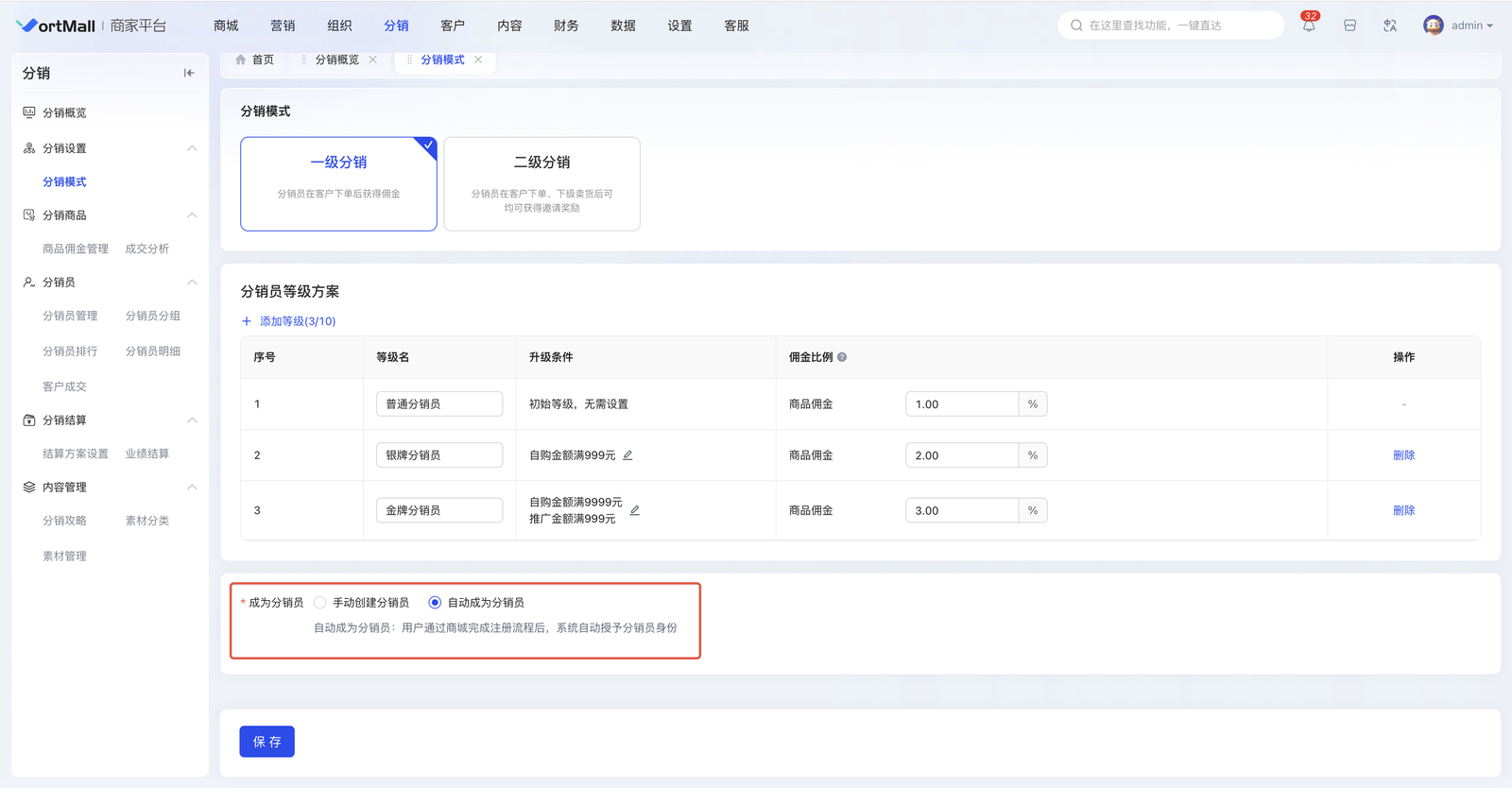Open the notifications bell icon
Screen dimensions: 1512x788
tap(1309, 26)
